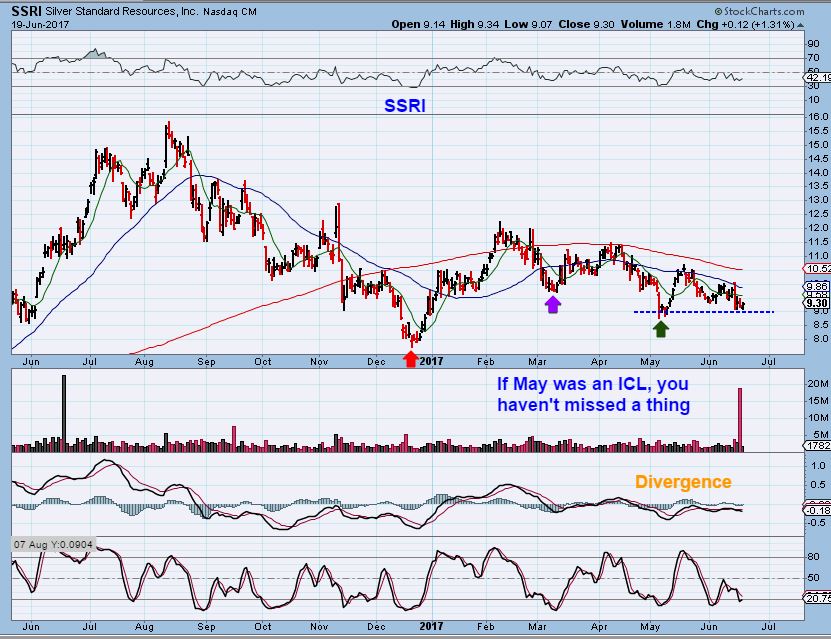831x639 pixels.
Task: Click the 'Nasdaq CM' exchange label
Action: pos(230,11)
